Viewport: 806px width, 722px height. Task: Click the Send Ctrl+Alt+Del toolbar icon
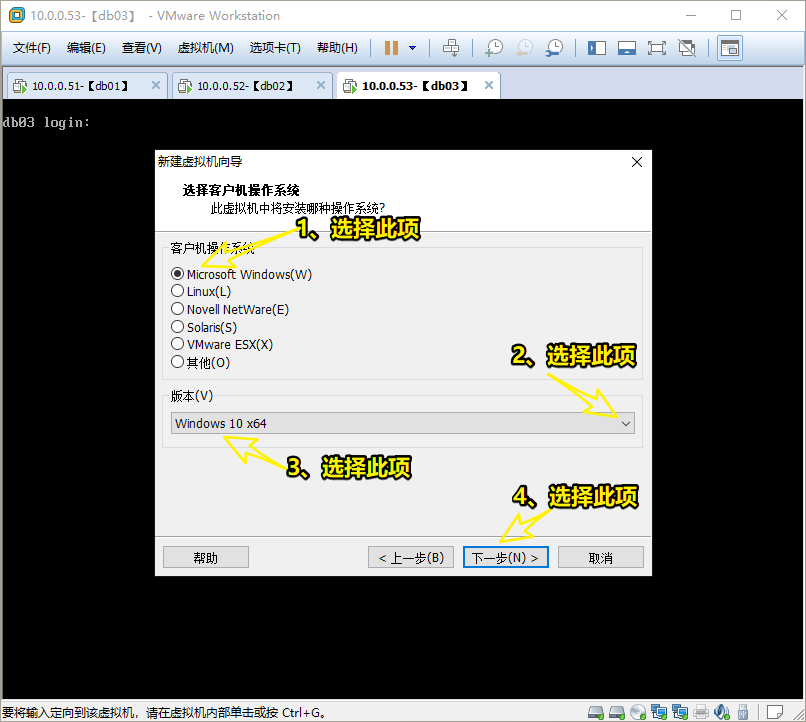point(451,48)
